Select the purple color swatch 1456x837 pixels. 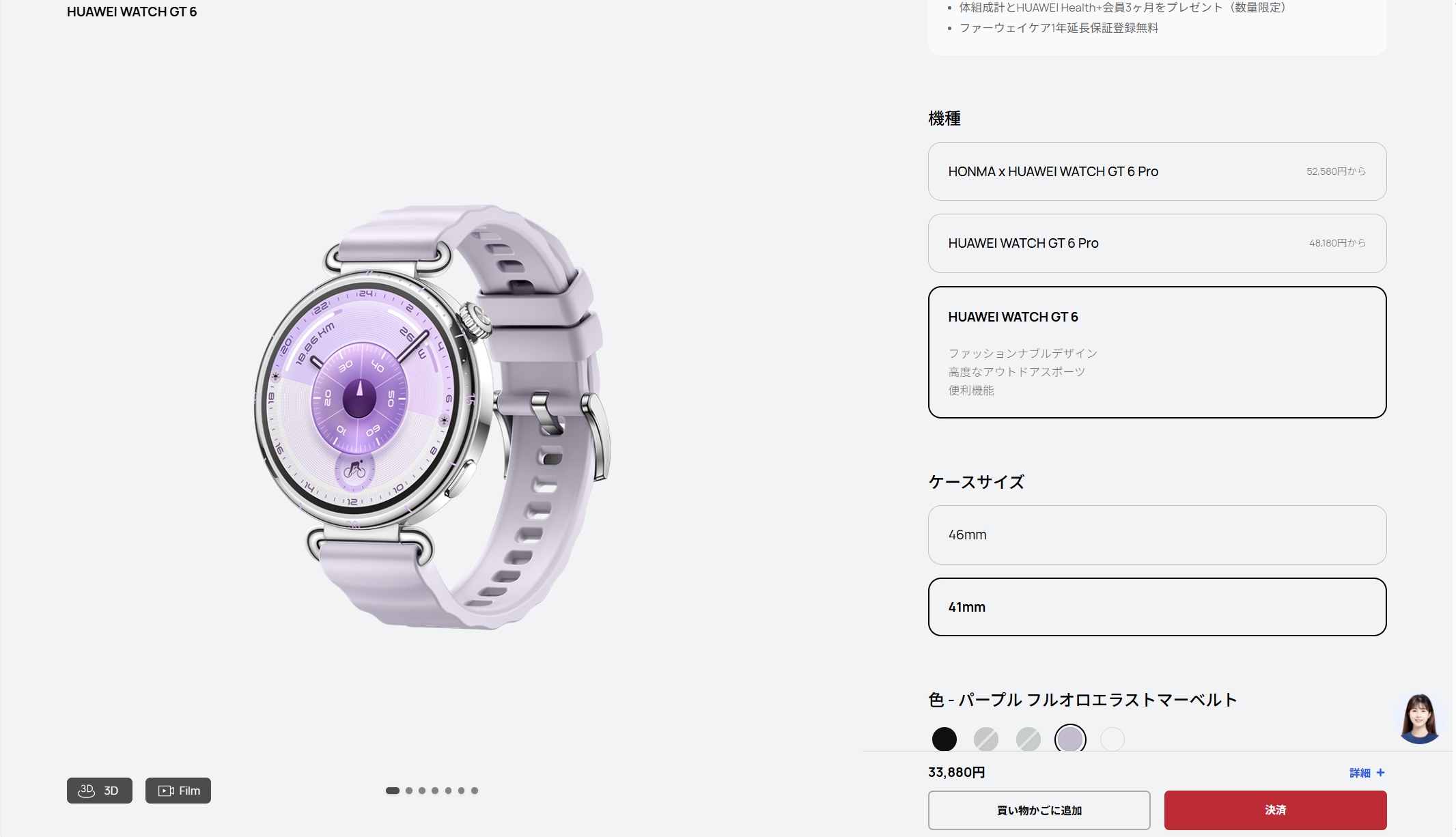pos(1070,739)
